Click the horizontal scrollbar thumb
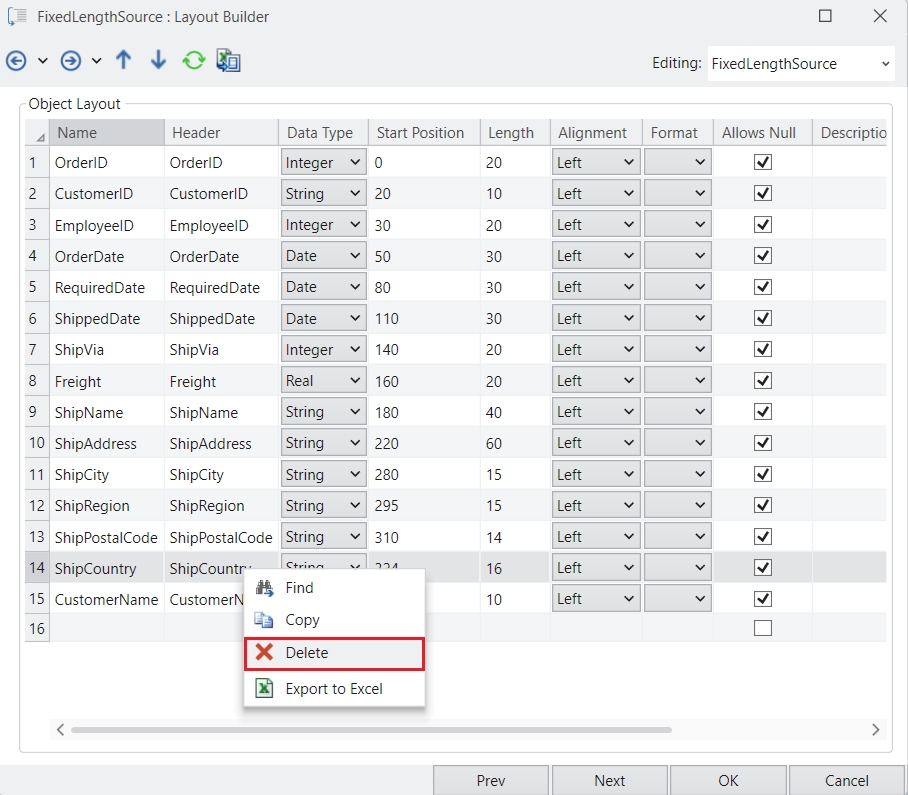 (x=370, y=730)
